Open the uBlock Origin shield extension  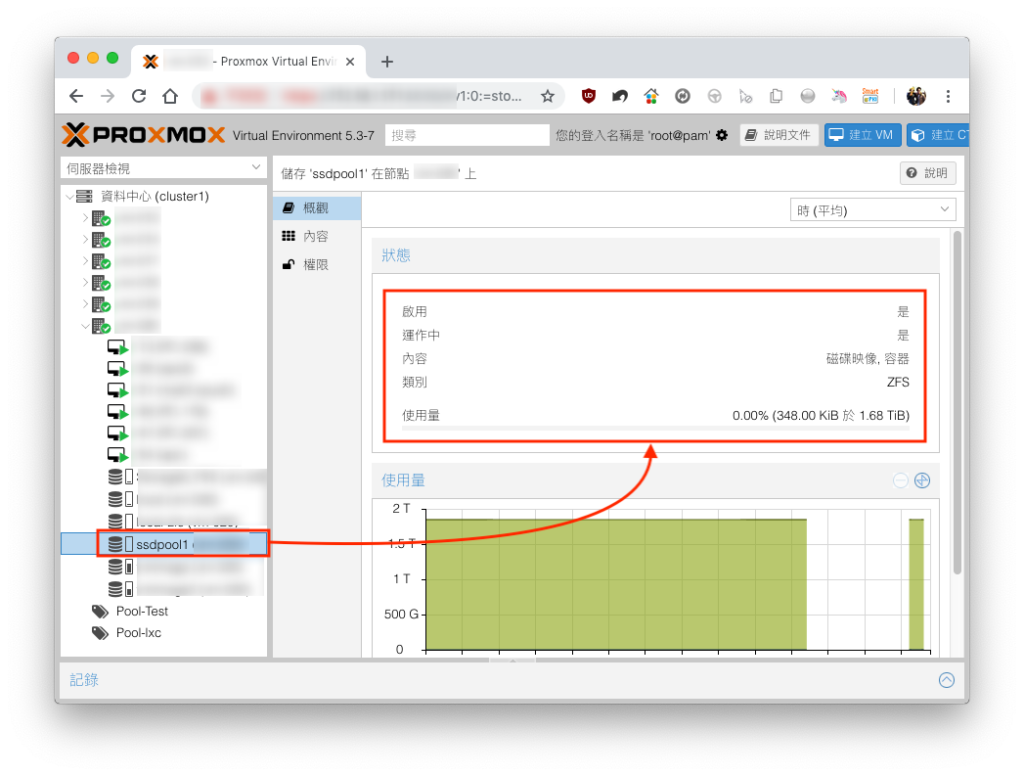[588, 96]
